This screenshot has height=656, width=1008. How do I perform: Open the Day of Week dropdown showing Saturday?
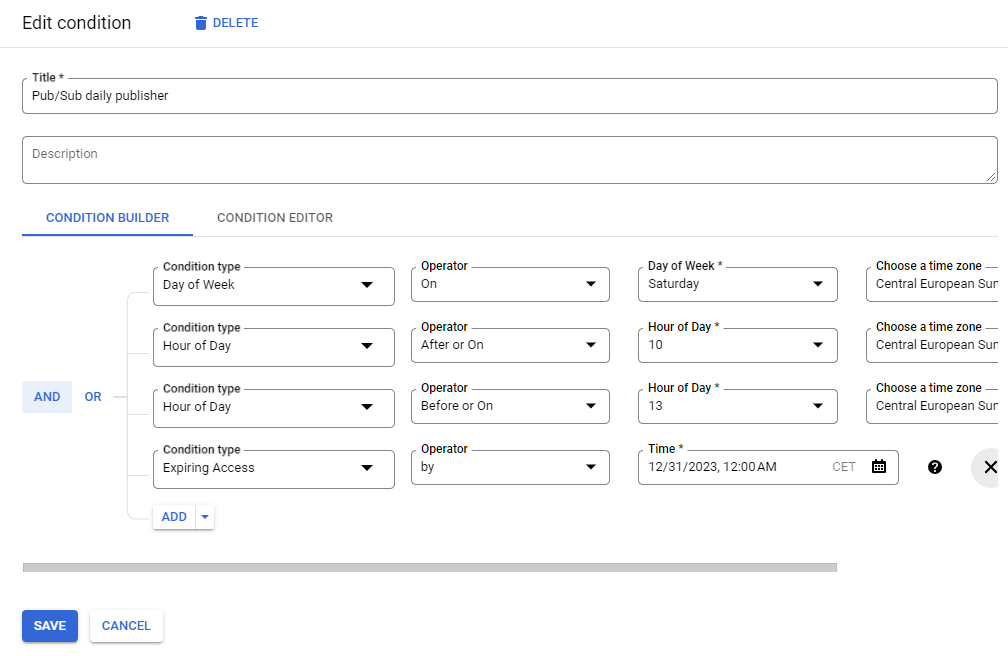[x=737, y=284]
